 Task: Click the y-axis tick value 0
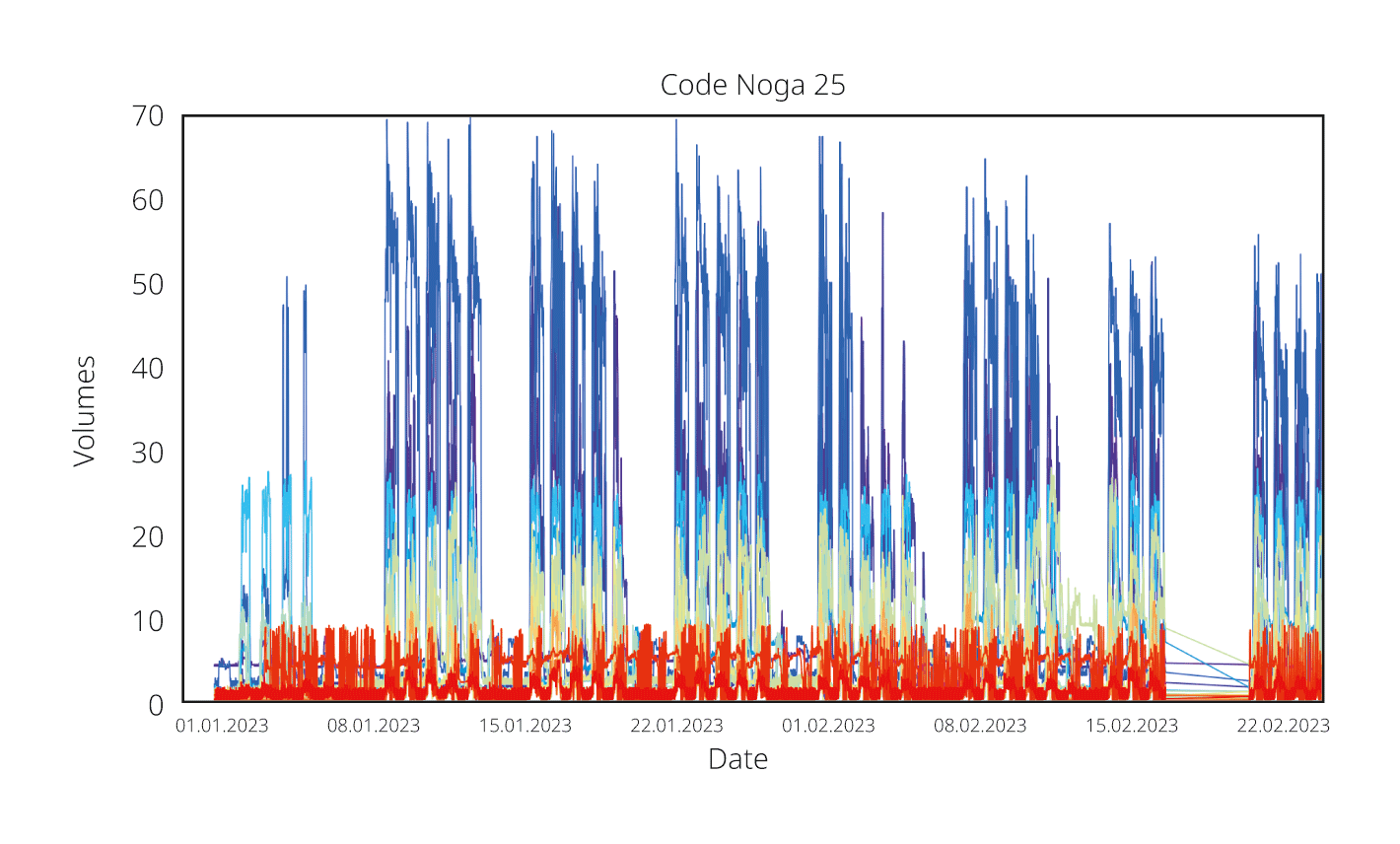(x=156, y=706)
